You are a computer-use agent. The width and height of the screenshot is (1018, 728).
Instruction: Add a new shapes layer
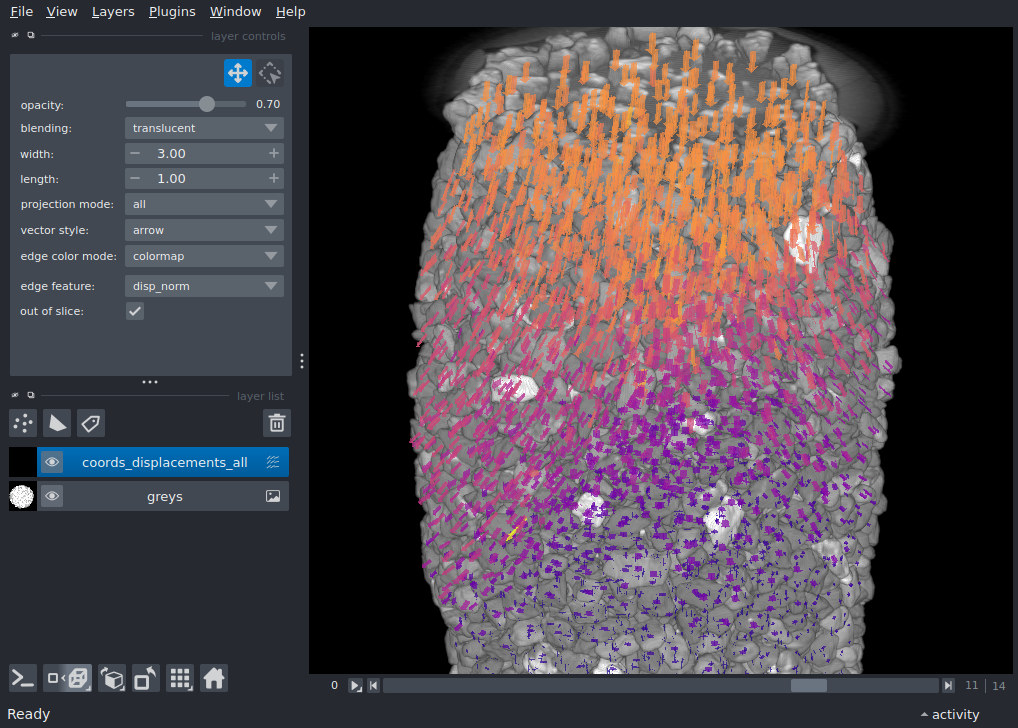pos(57,423)
